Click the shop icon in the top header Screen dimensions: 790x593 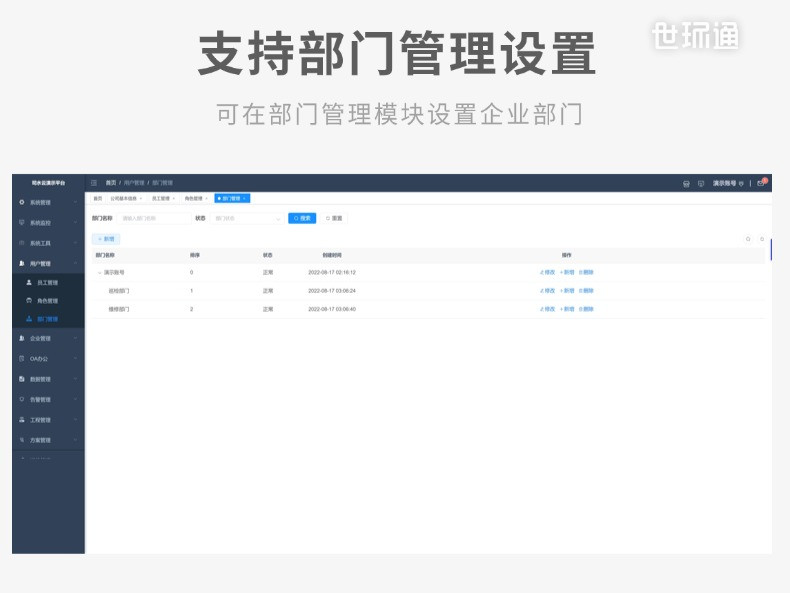686,184
